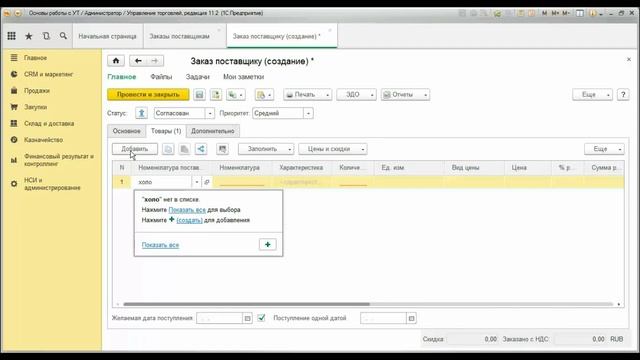Viewport: 640px width, 360px height.
Task: Open the Основное tab
Action: (127, 131)
